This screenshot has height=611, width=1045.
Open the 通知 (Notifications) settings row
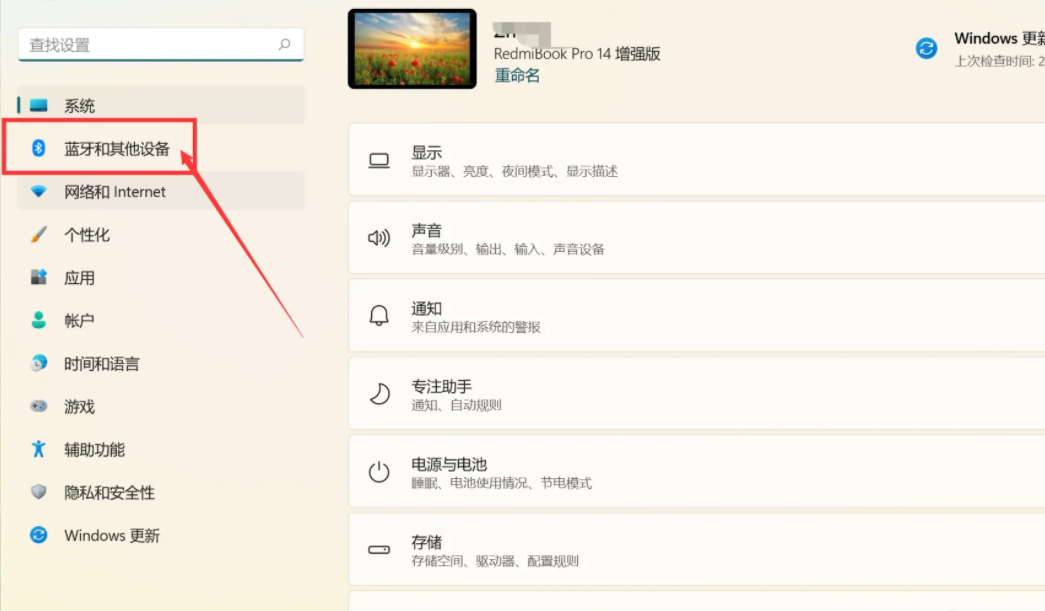pyautogui.click(x=696, y=316)
